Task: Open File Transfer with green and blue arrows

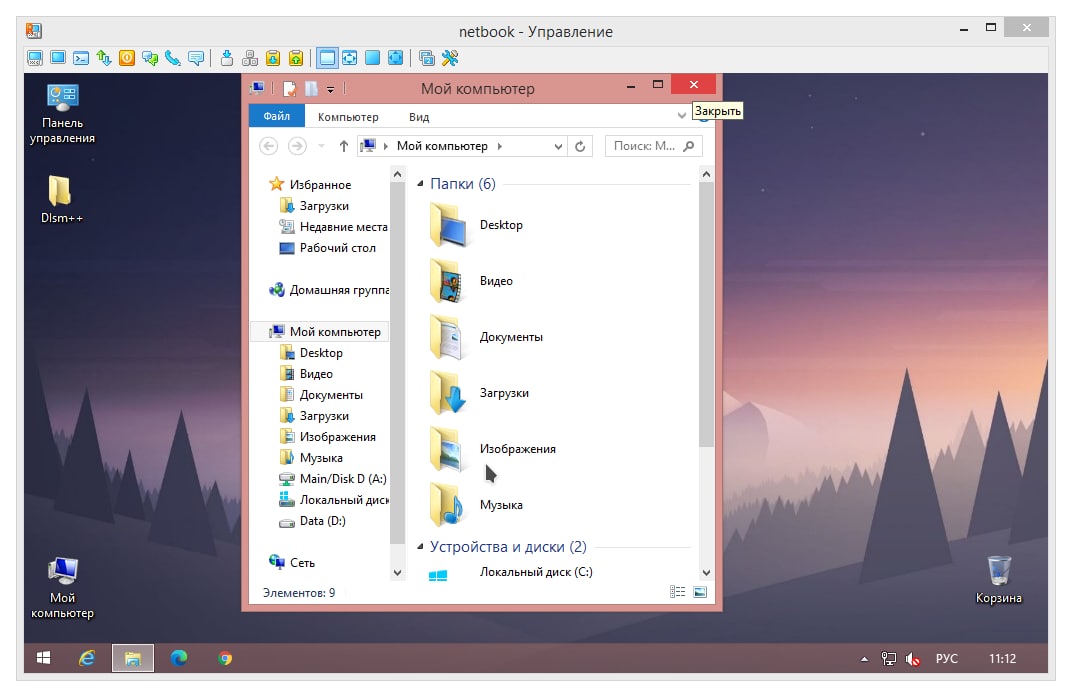Action: pos(104,58)
